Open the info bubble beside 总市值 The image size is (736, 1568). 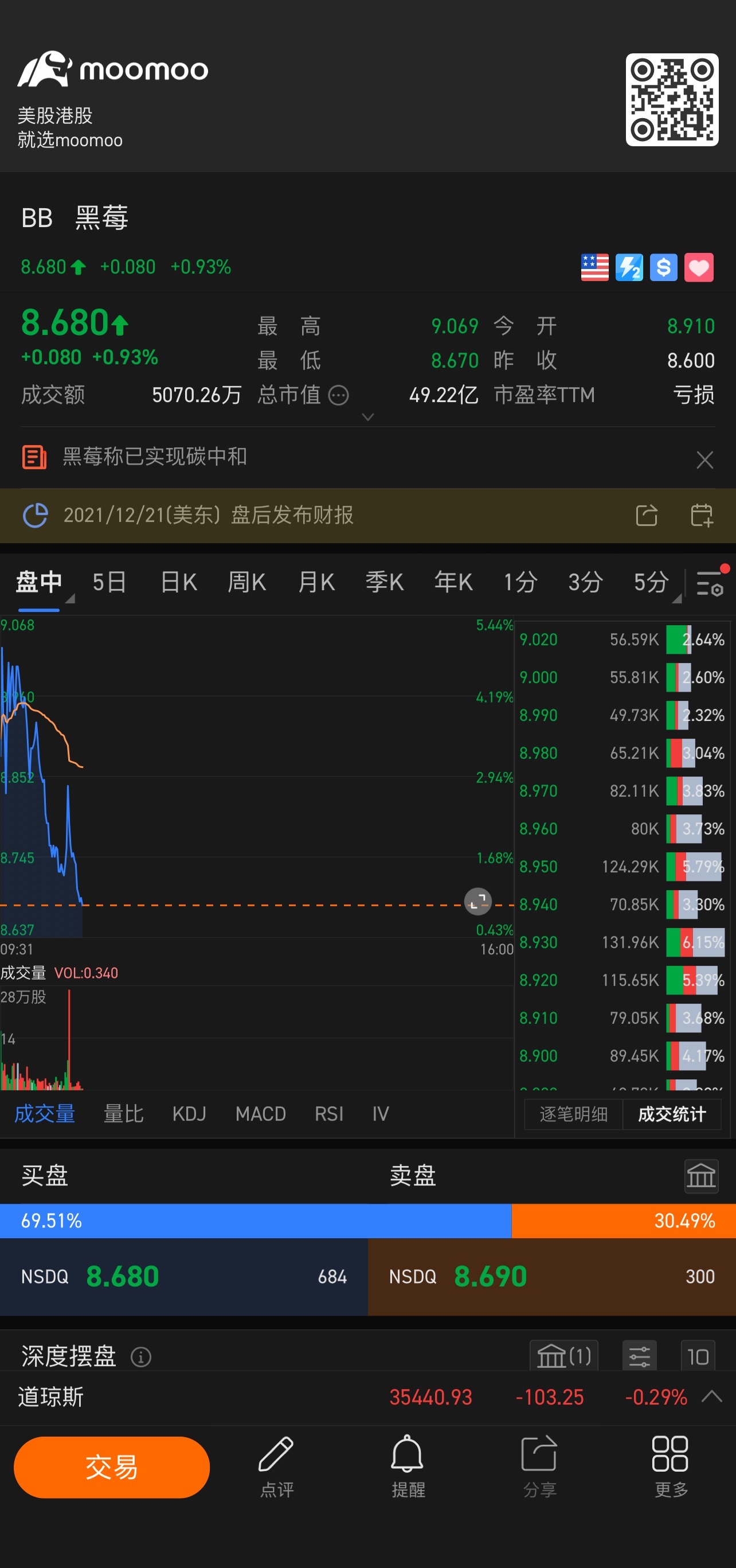(x=338, y=396)
